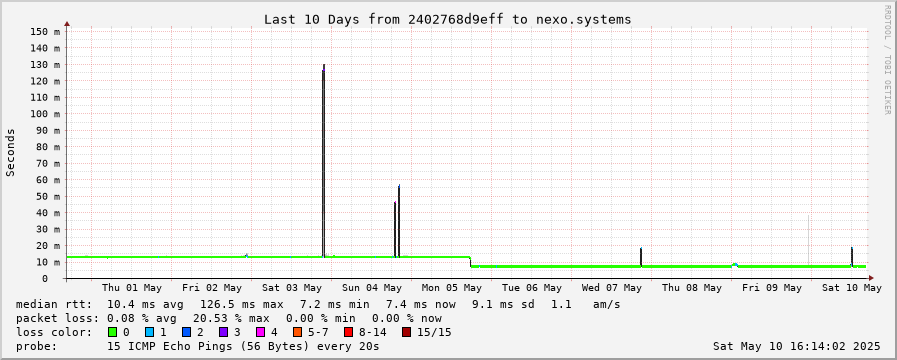
Task: Click the Thu 01 May axis label
Action: pyautogui.click(x=132, y=288)
